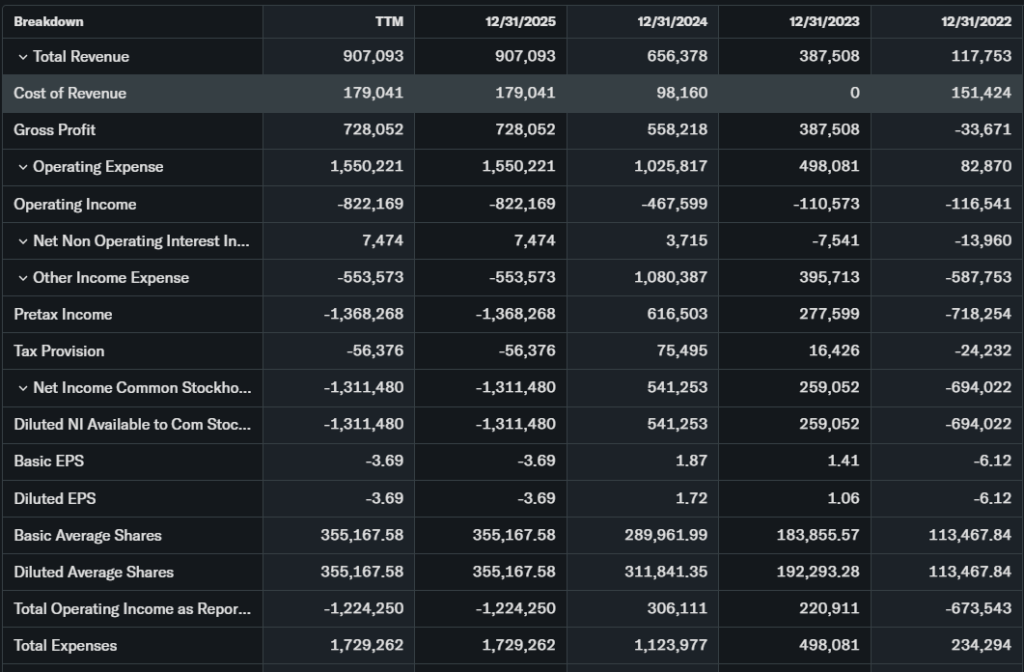Image resolution: width=1024 pixels, height=672 pixels.
Task: Click the Breakdown column header
Action: (48, 21)
